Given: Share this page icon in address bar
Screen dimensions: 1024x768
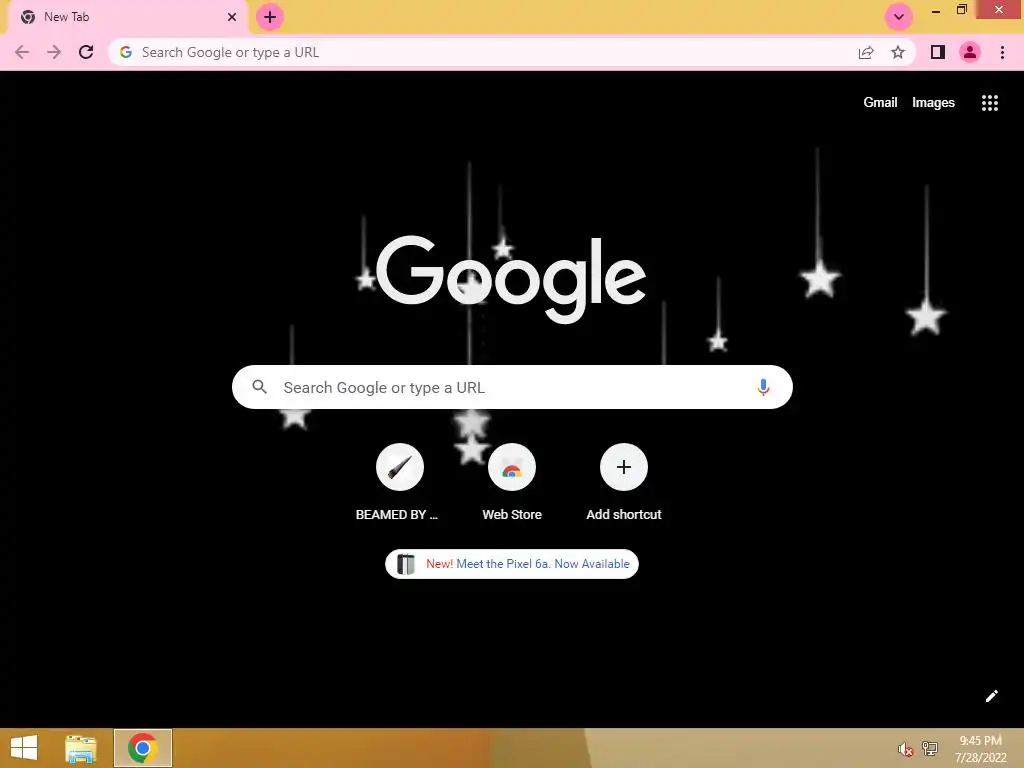Looking at the screenshot, I should 866,52.
